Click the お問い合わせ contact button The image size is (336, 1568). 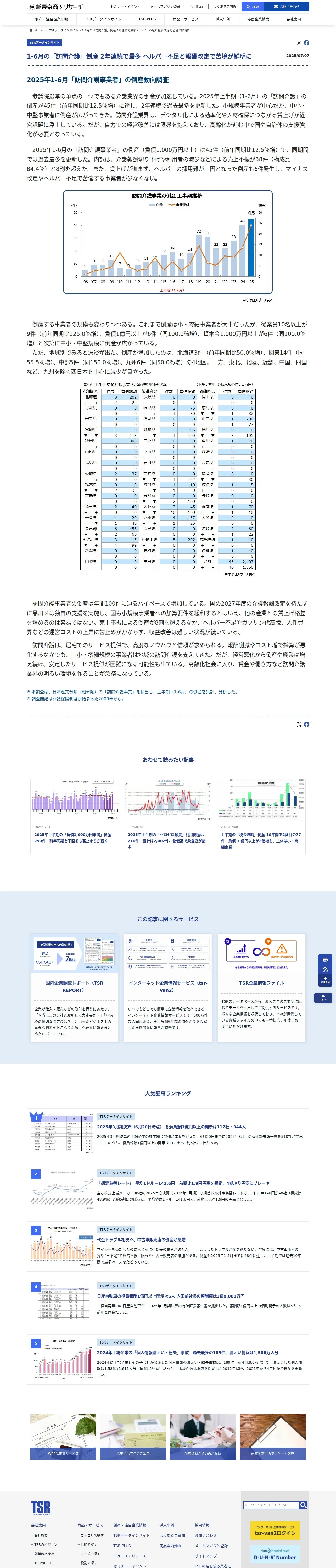287,7
